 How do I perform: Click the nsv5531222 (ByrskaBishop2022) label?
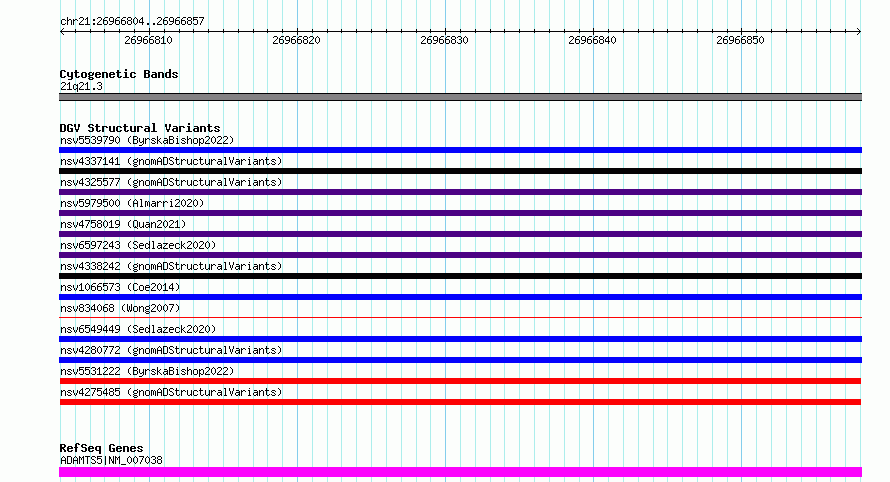[147, 371]
